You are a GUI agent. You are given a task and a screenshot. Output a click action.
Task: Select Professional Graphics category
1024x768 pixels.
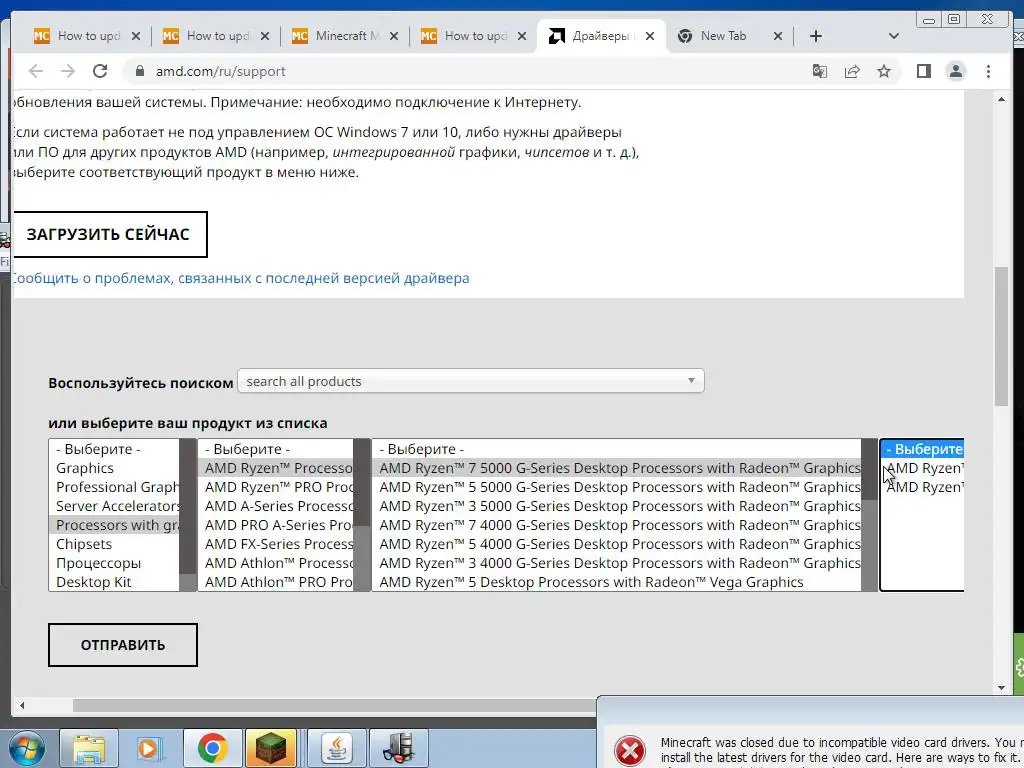(114, 487)
